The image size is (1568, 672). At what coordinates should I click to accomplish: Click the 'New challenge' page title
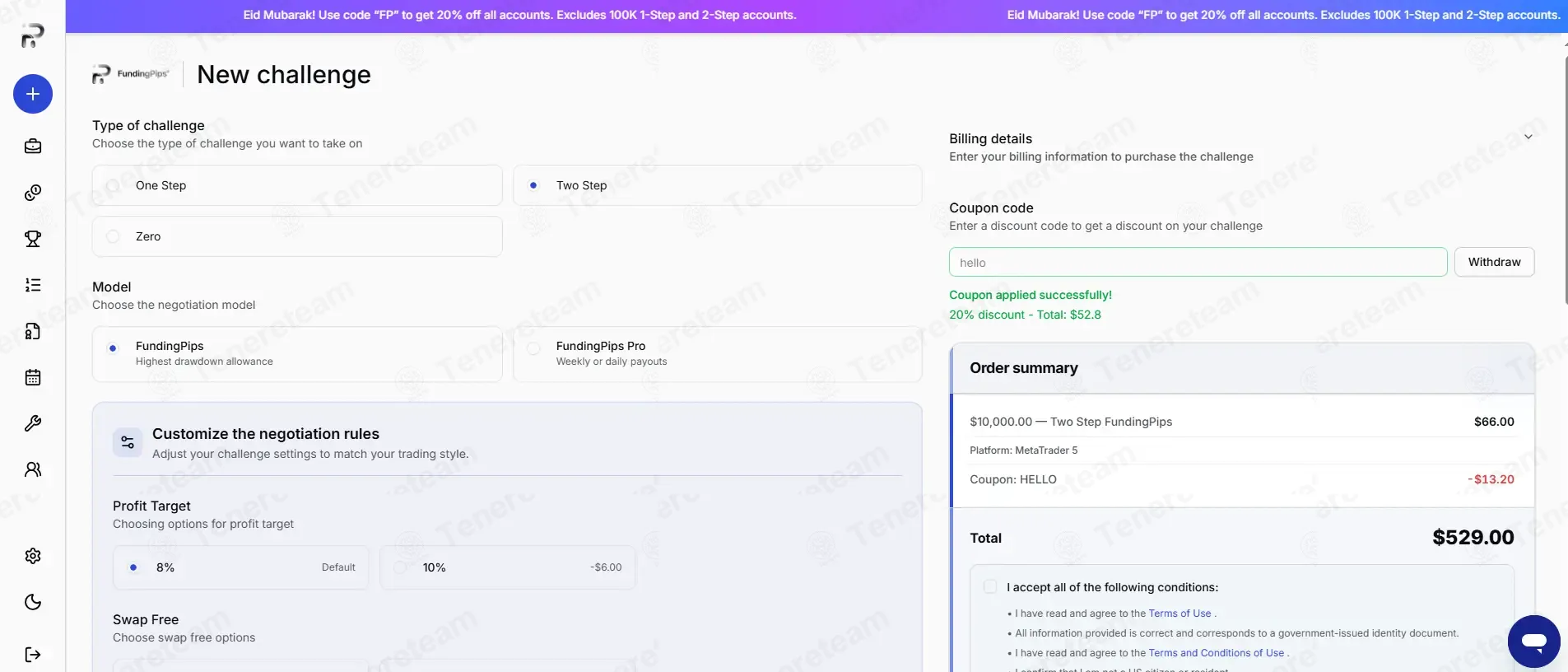(284, 75)
